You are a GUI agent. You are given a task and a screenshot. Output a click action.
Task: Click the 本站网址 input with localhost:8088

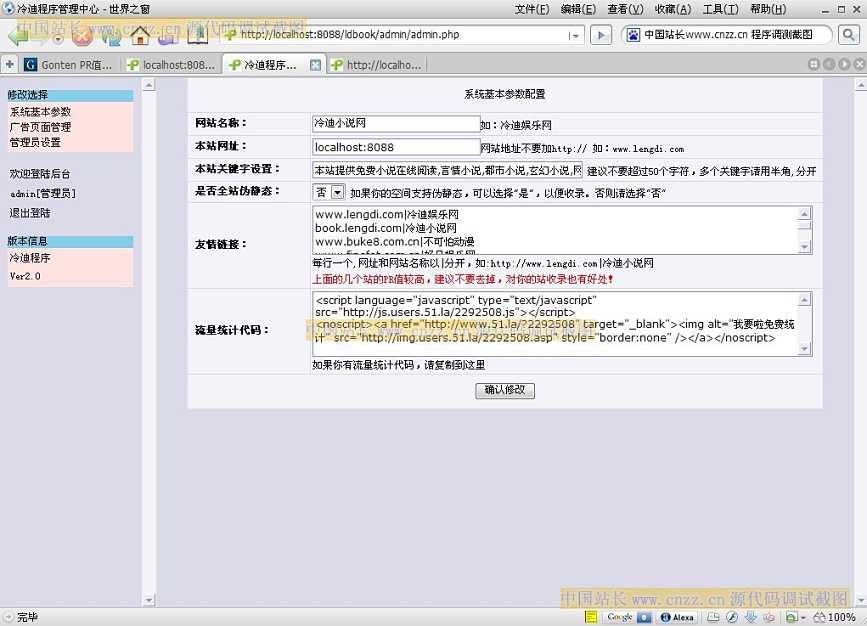[x=396, y=147]
